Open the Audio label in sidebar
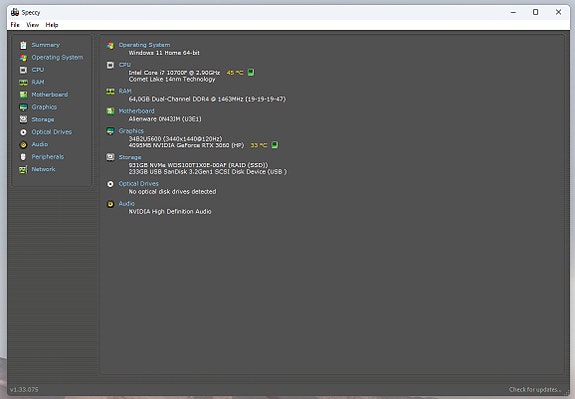The image size is (575, 399). (x=40, y=144)
